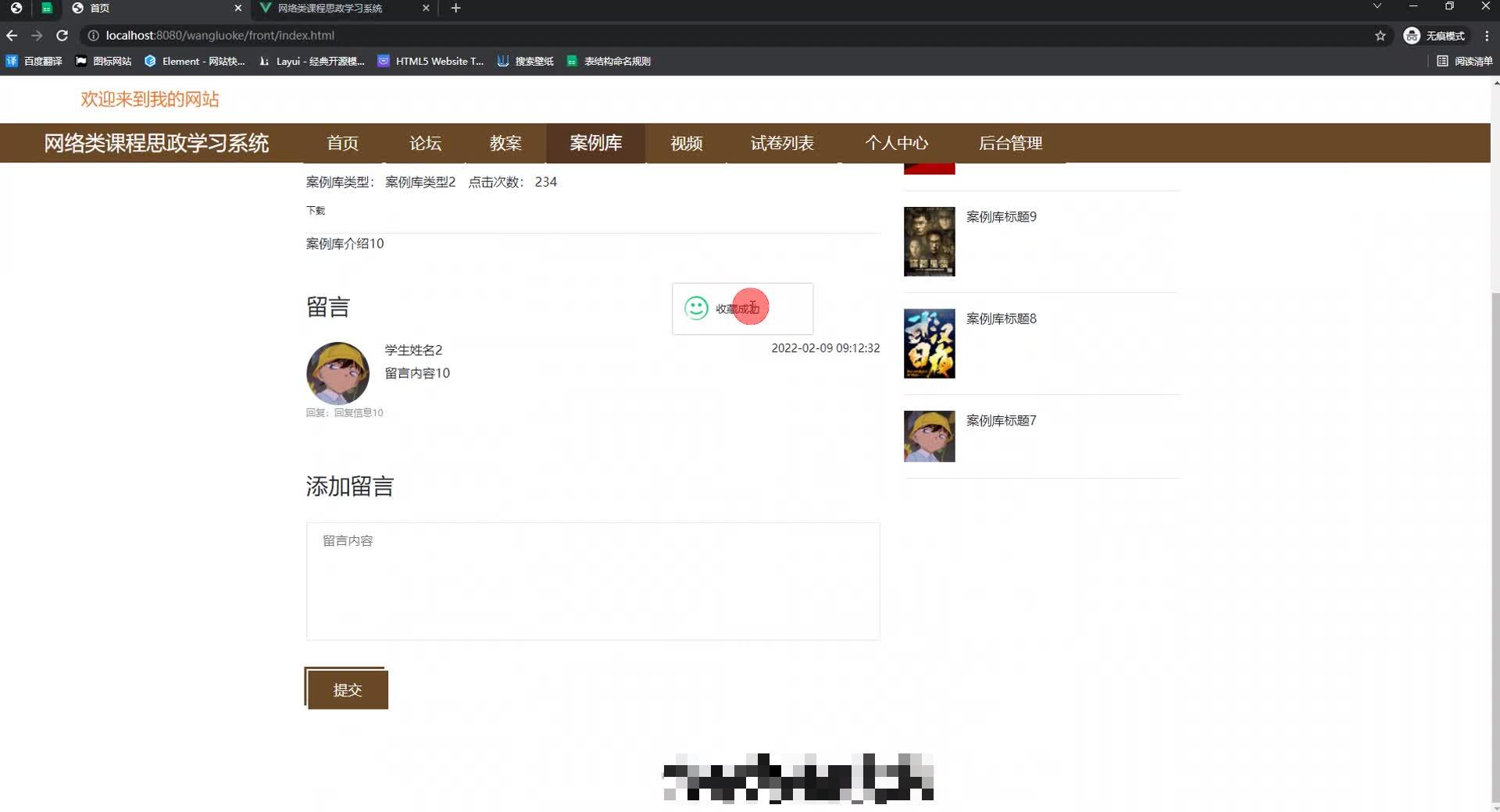
Task: Open the browser three-dot menu
Action: 1487,35
